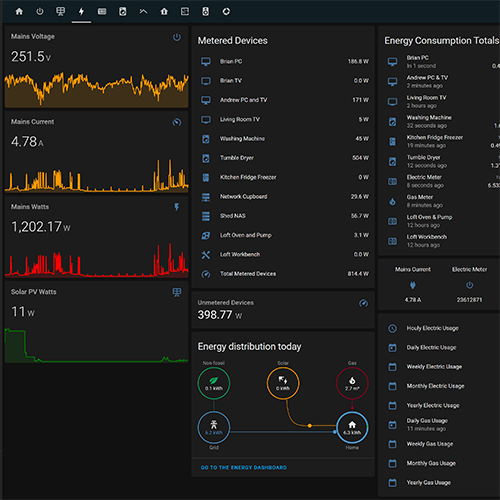Click the Shed NAS icon
This screenshot has width=500, height=500.
coord(206,216)
